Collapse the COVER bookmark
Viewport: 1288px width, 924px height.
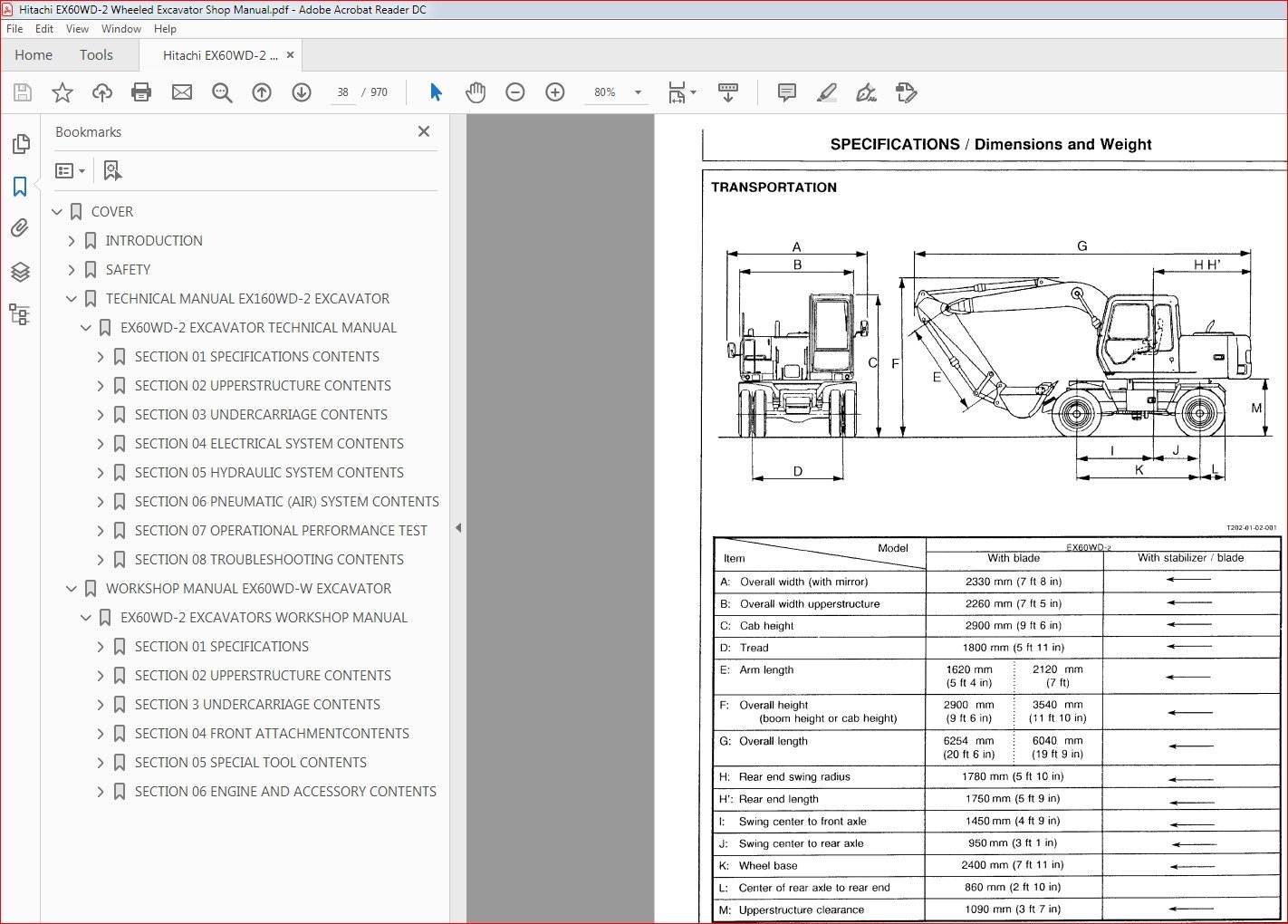pyautogui.click(x=57, y=212)
